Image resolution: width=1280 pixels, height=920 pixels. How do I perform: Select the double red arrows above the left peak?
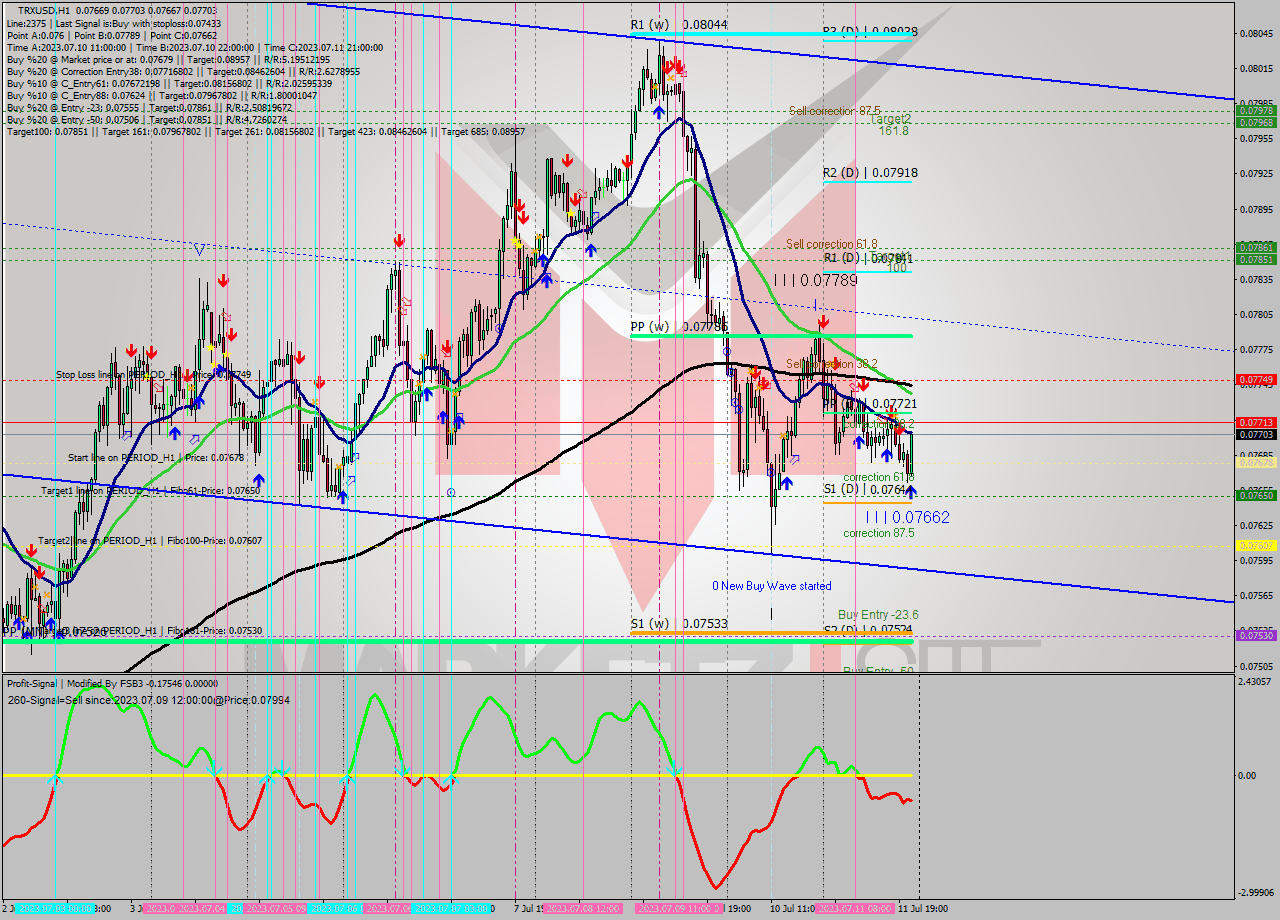pos(141,351)
